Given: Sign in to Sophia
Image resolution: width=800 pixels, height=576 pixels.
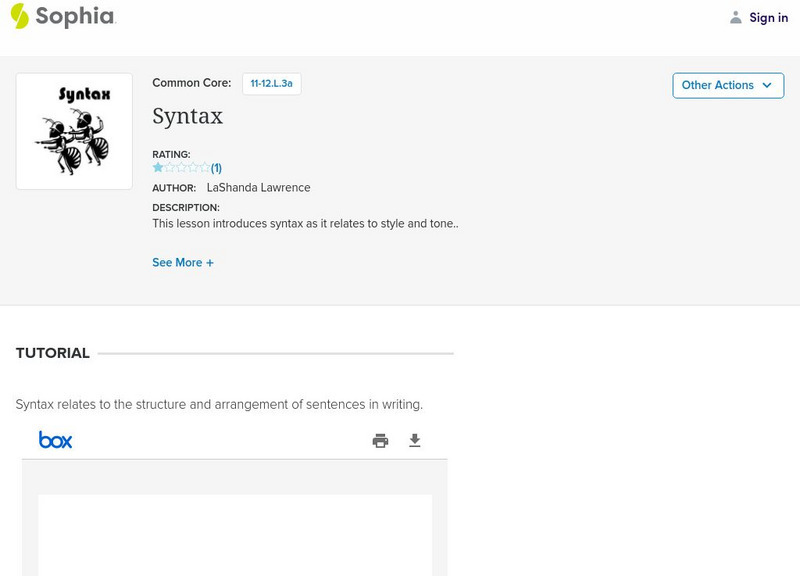Looking at the screenshot, I should point(768,17).
